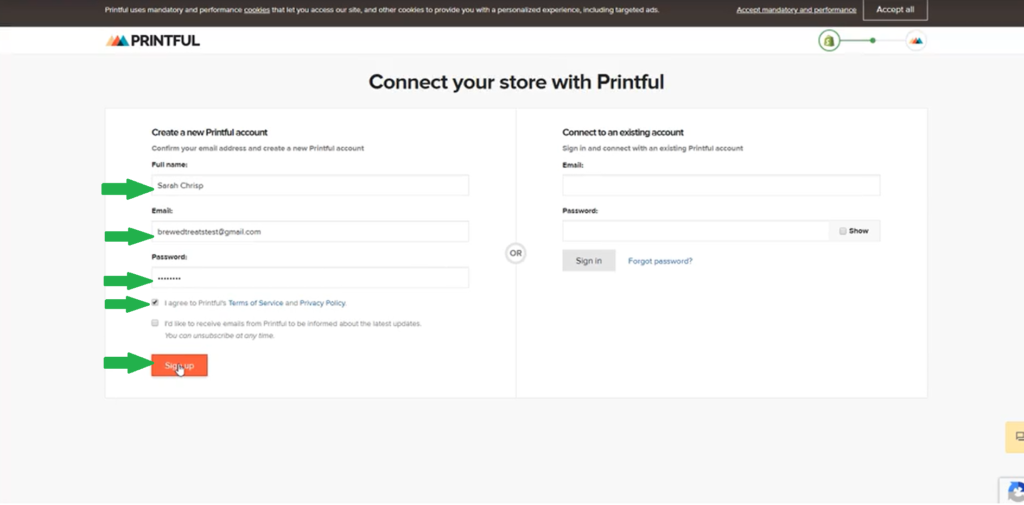Choose Accept mandatory and performance link

(796, 10)
